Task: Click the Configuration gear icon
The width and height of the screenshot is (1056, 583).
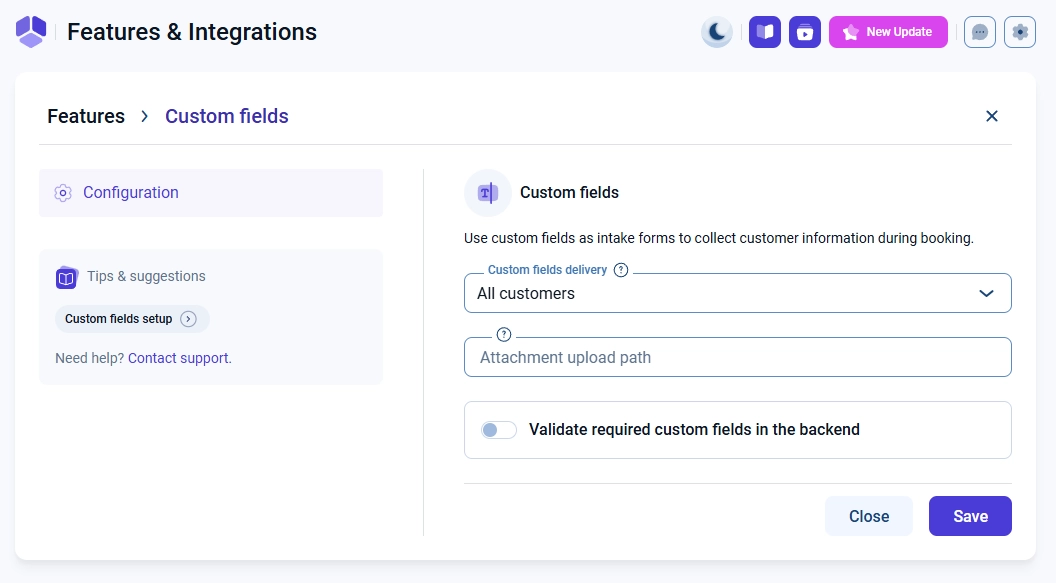Action: (x=63, y=193)
